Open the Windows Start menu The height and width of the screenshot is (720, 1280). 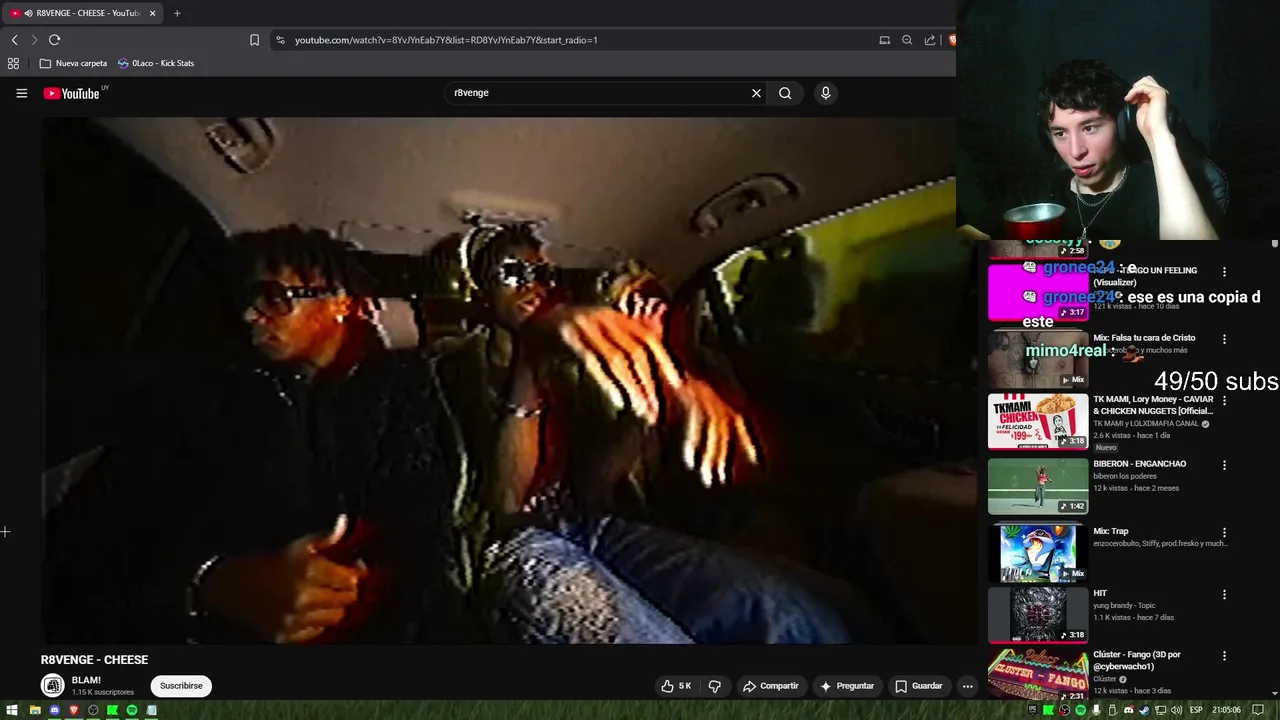pos(14,710)
